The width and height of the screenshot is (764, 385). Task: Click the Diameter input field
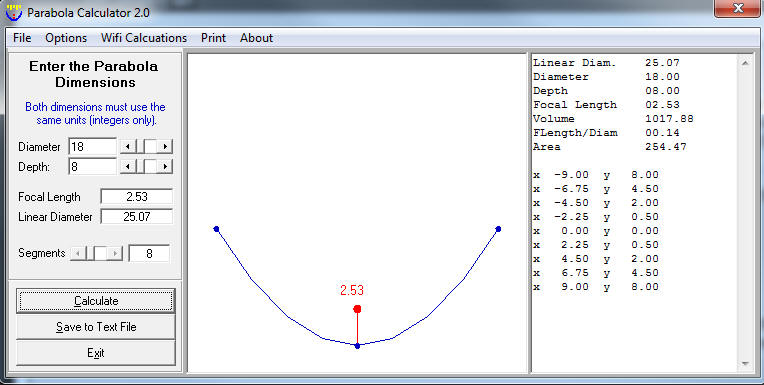pyautogui.click(x=93, y=146)
